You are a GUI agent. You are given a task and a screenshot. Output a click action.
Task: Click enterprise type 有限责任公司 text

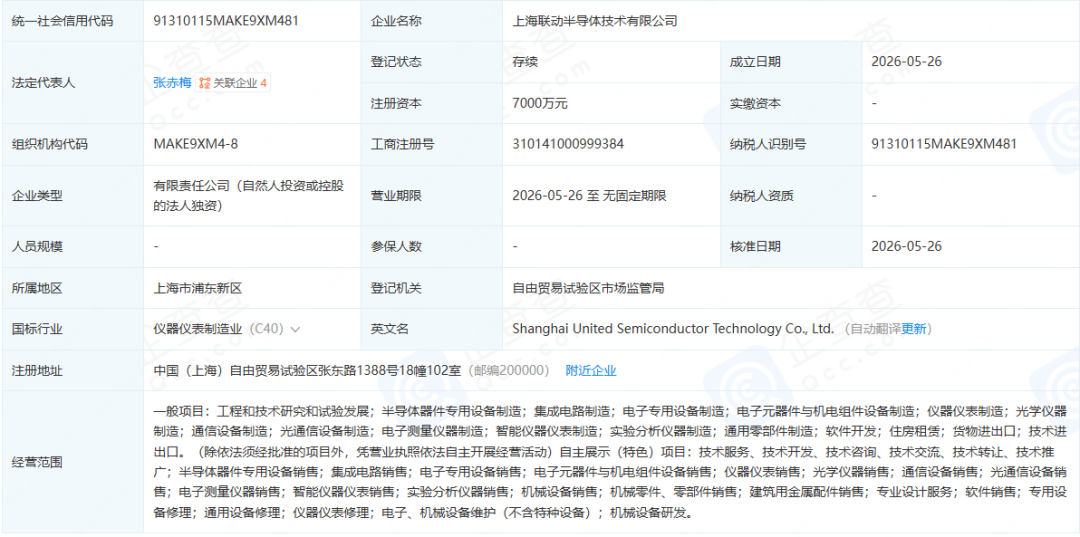(x=248, y=195)
